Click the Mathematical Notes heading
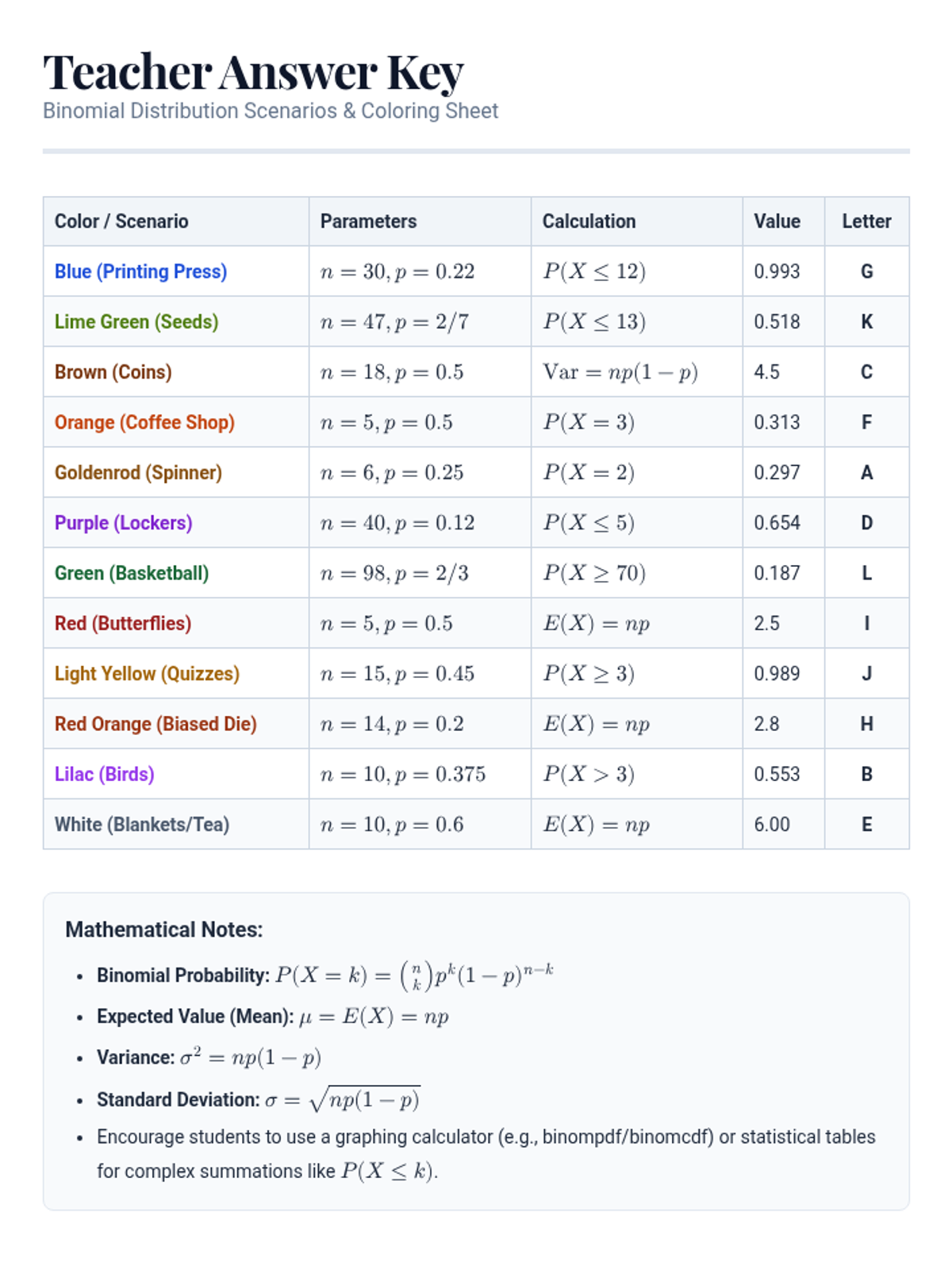 coord(163,929)
